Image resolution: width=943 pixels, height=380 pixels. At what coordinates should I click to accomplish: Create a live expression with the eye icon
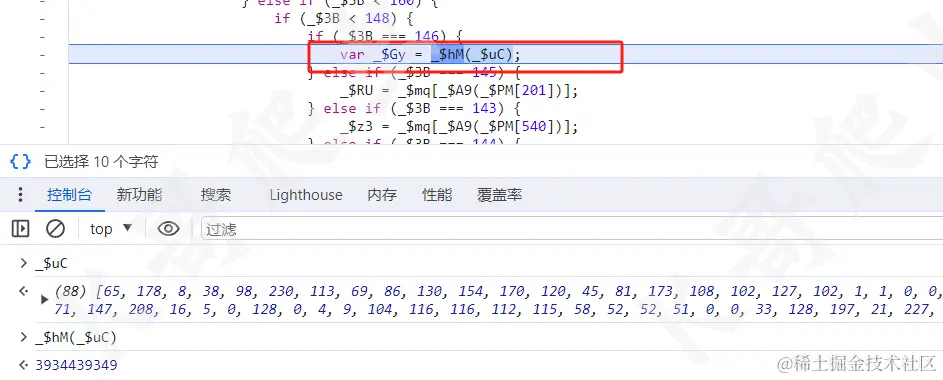point(168,229)
